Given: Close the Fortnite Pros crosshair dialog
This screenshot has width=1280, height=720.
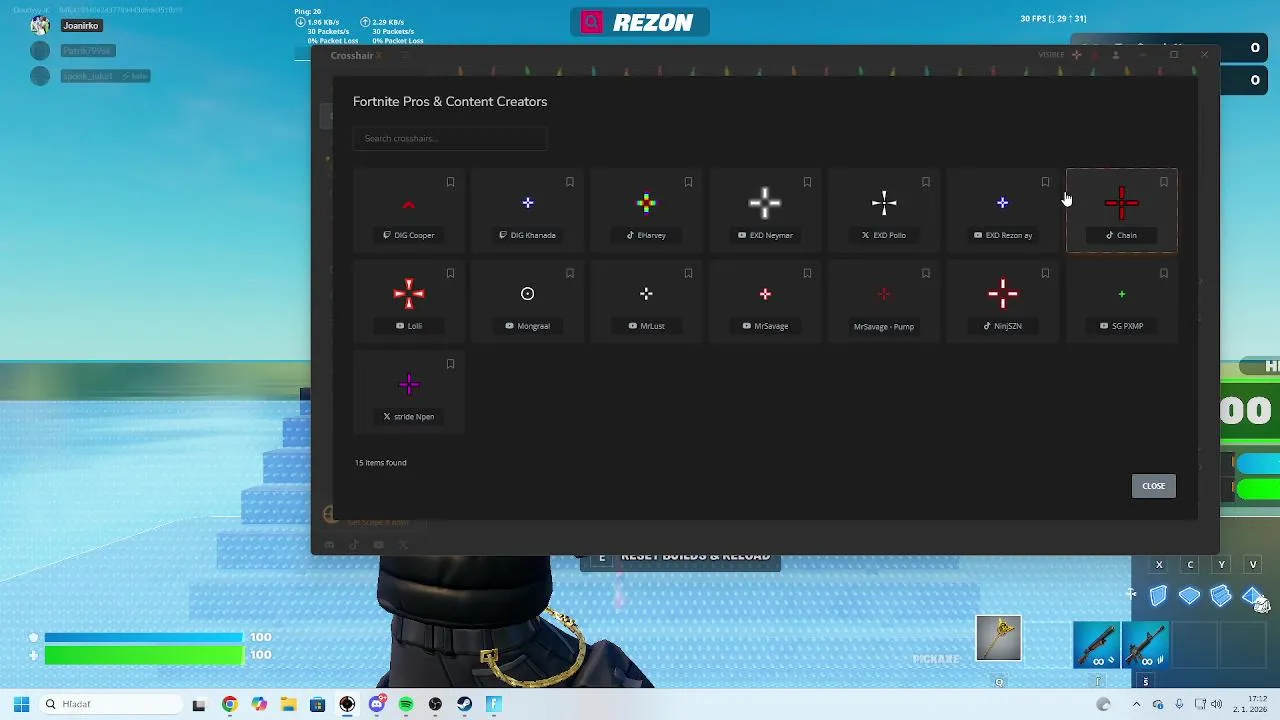Looking at the screenshot, I should coord(1153,486).
